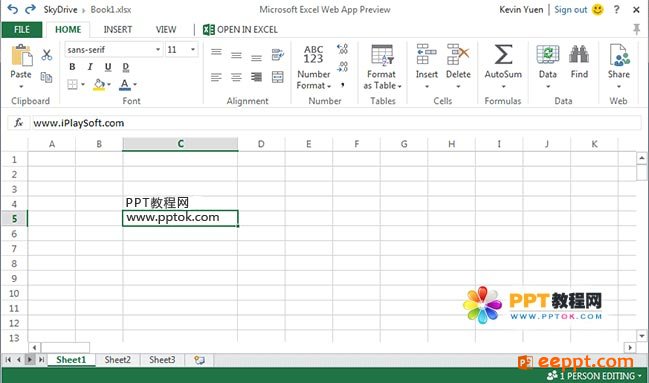649x383 pixels.
Task: Align text to bottom
Action: [x=256, y=58]
